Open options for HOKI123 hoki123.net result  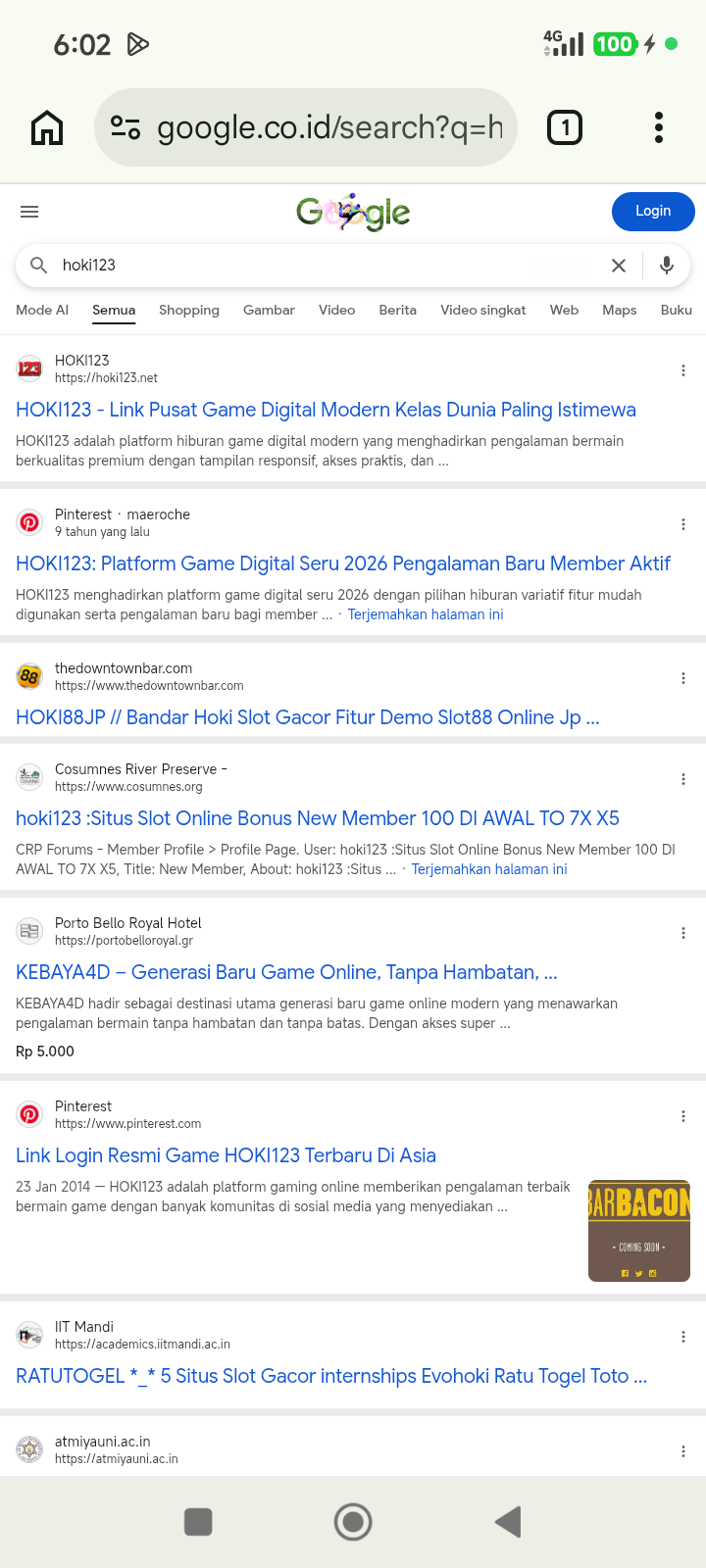click(683, 370)
